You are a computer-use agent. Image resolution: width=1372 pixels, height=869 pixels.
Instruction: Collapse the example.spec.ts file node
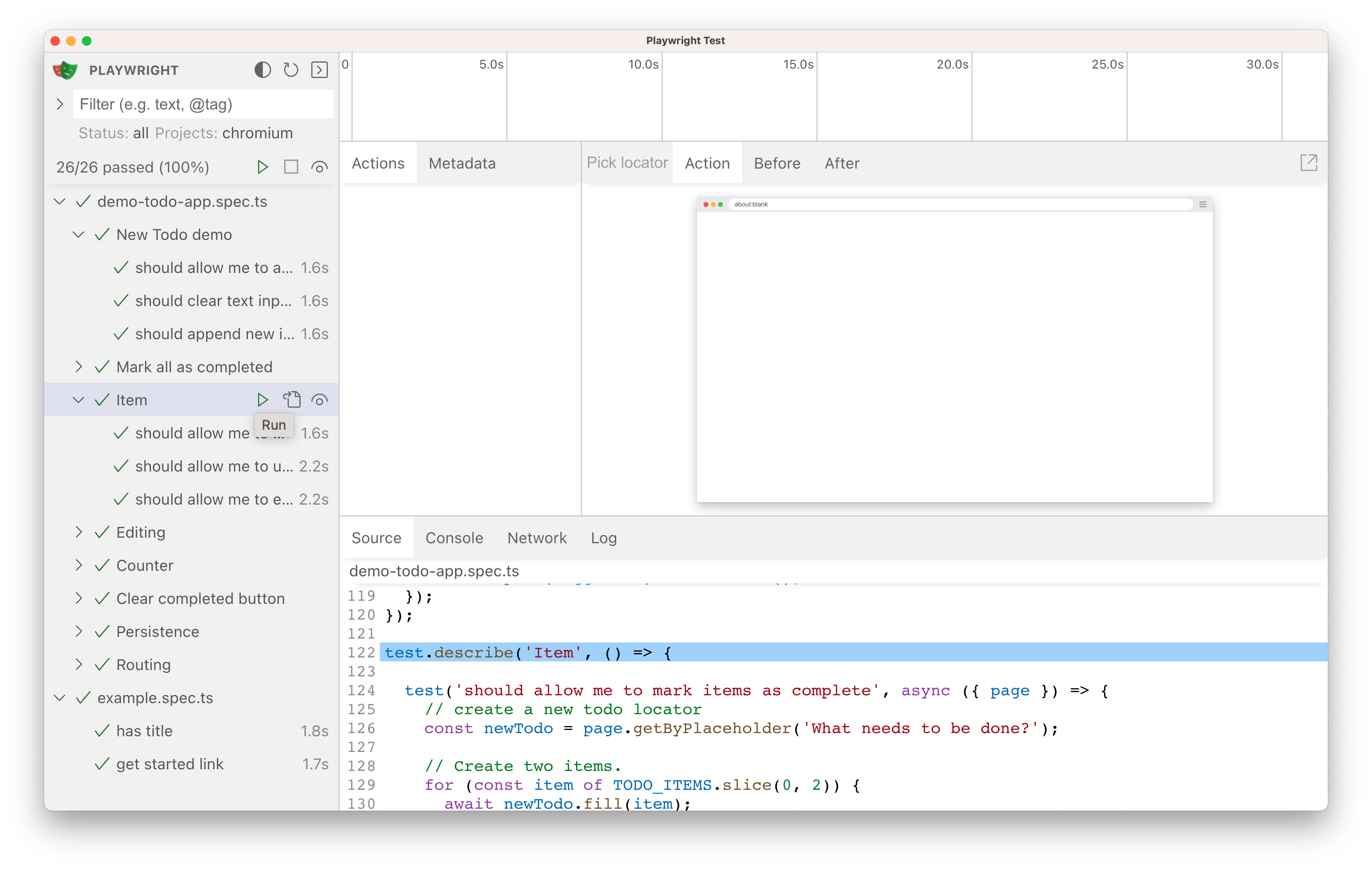click(60, 698)
